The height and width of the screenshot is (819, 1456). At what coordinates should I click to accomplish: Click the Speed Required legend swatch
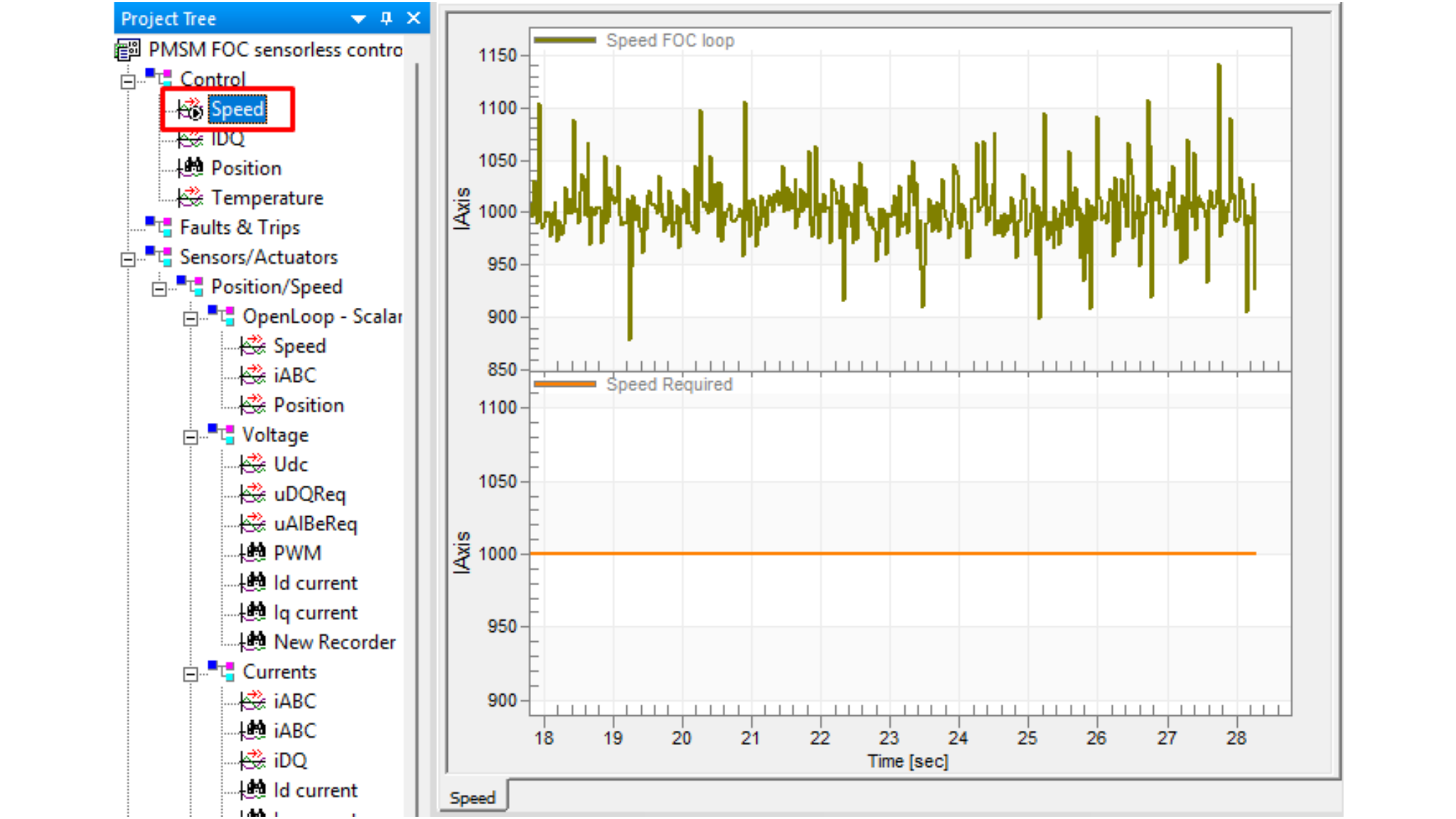click(565, 385)
